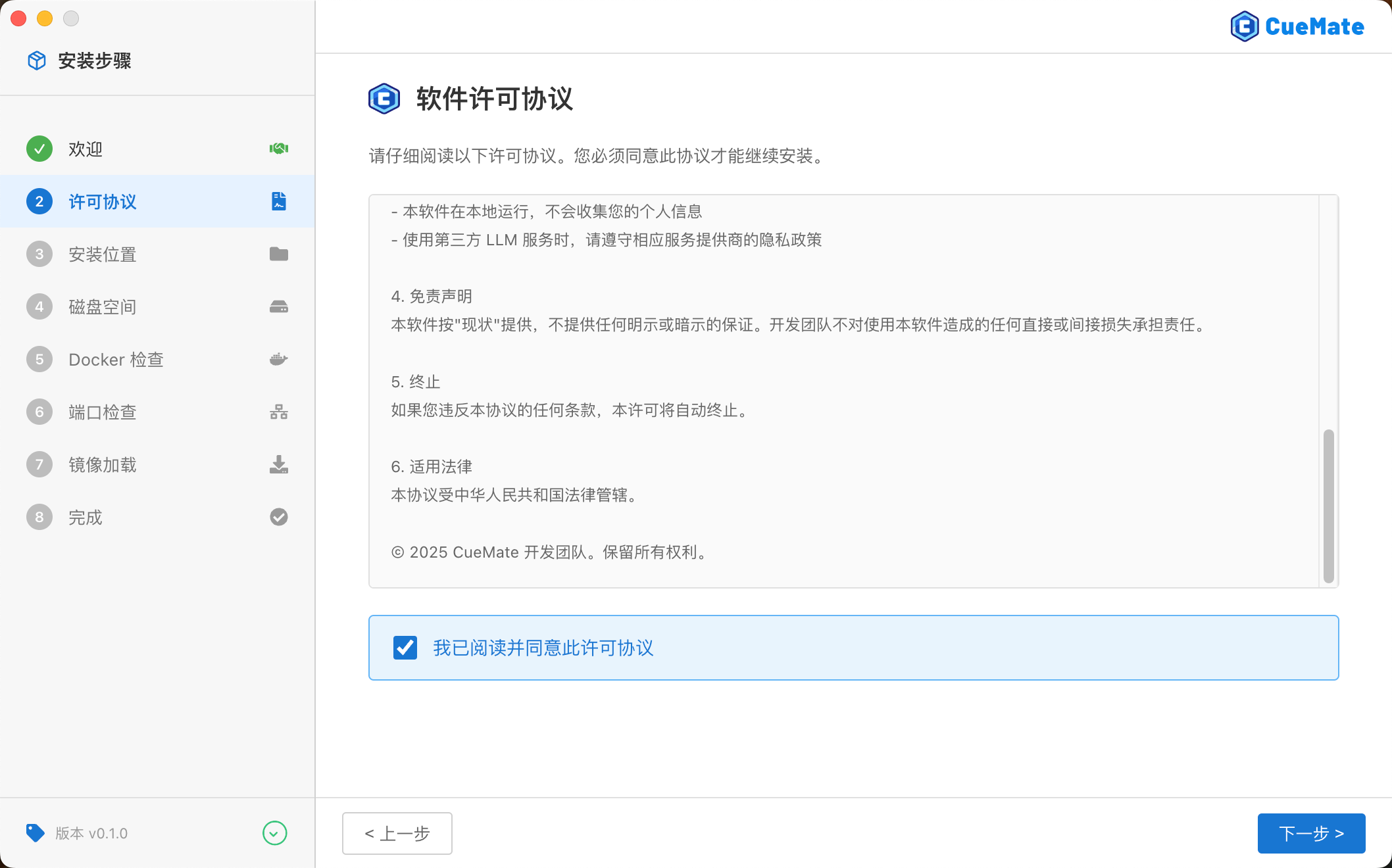Screen dimensions: 1392x868
Task: Click the CueMate shield icon beside 软件许可协议 title
Action: [384, 99]
